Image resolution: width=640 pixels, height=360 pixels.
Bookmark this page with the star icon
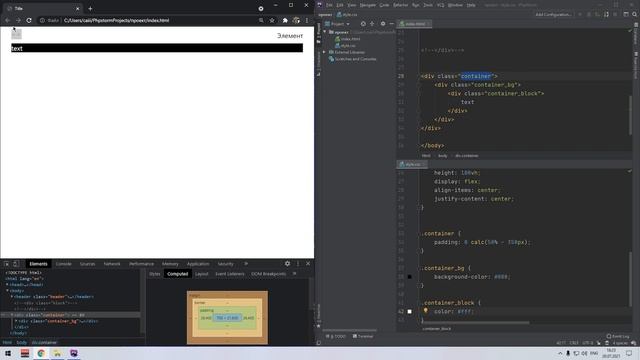272,20
